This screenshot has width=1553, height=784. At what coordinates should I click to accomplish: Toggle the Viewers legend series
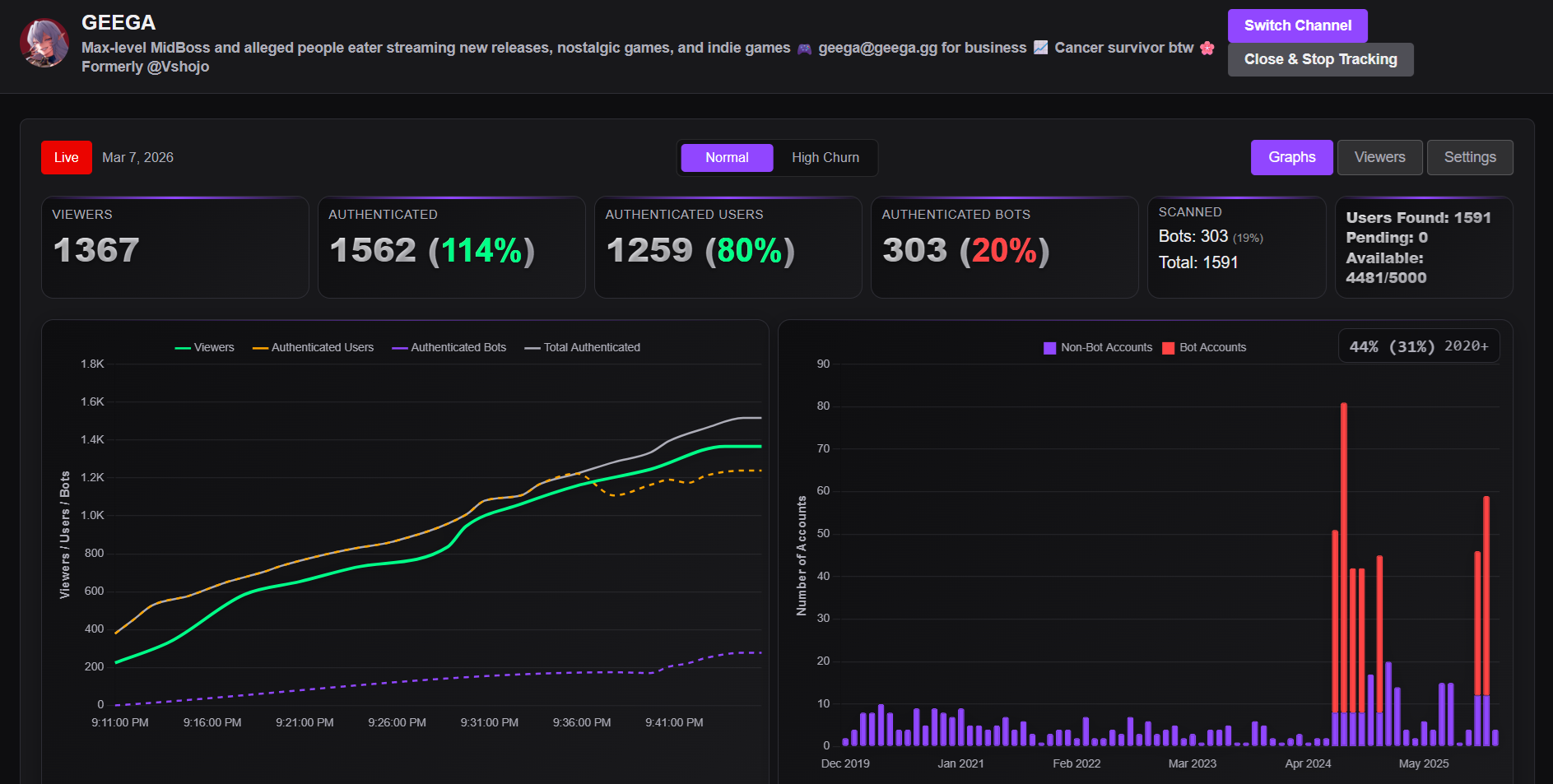coord(205,347)
